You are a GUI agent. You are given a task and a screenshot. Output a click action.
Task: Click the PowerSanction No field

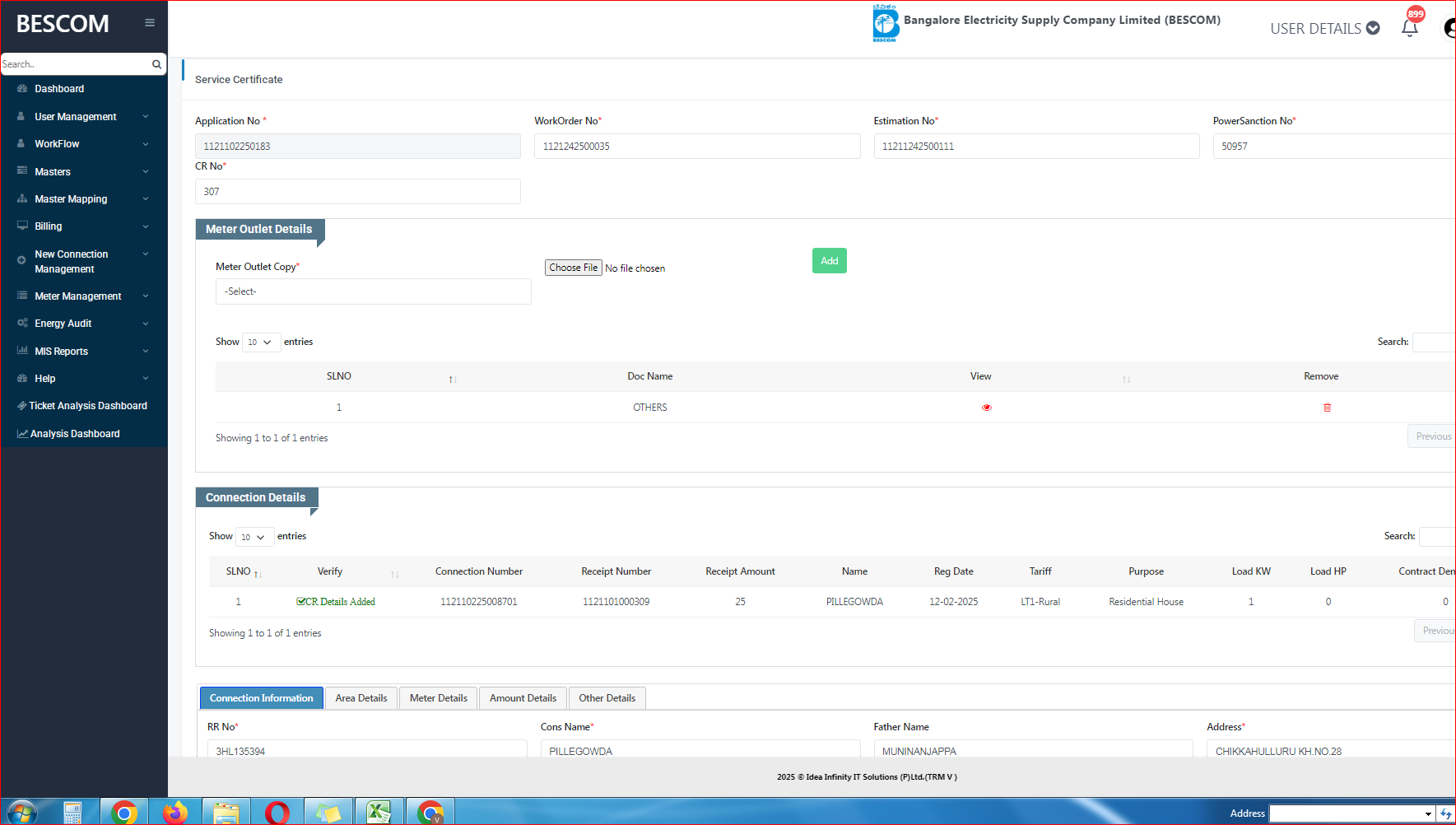coord(1334,147)
